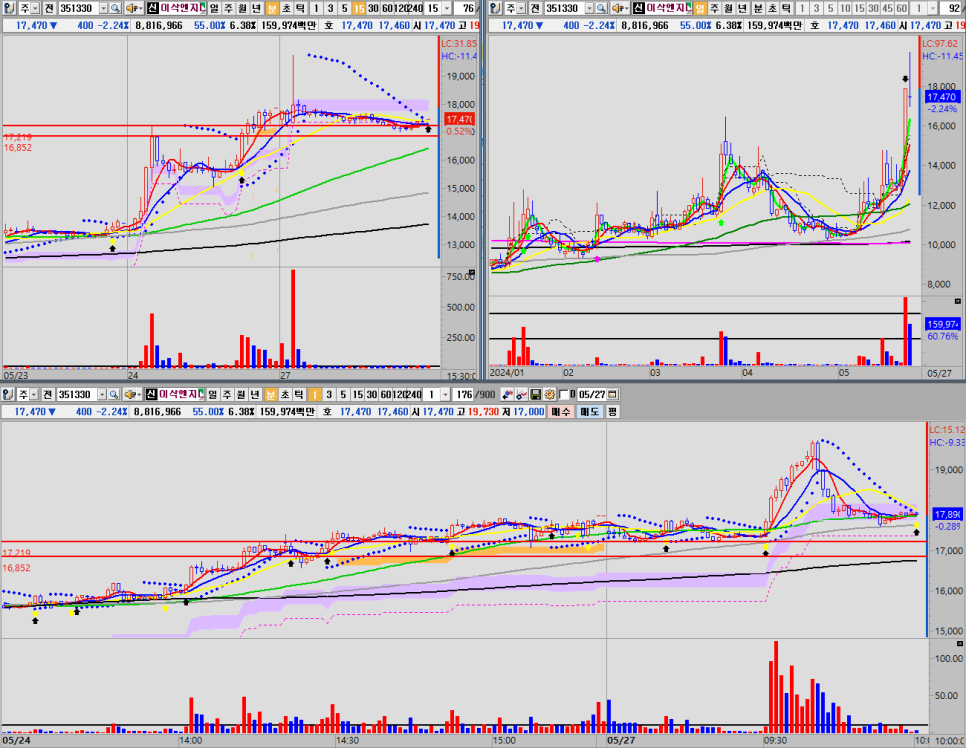Click the bar count field 176 in bottom chart
Image resolution: width=966 pixels, height=748 pixels.
(465, 394)
